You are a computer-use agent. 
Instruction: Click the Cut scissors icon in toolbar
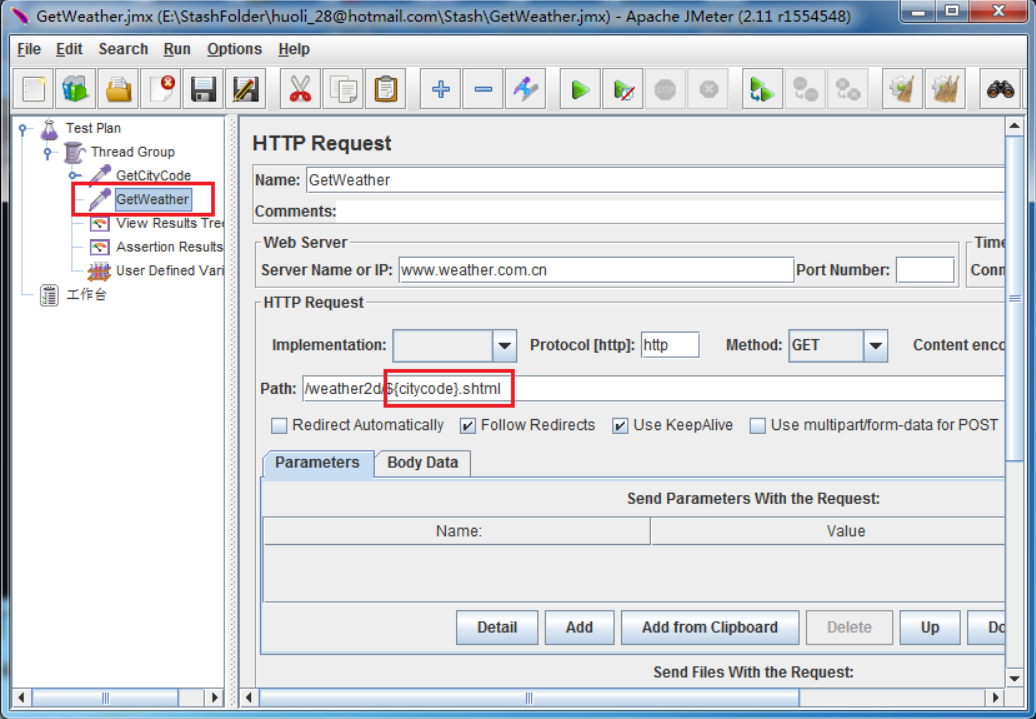pos(299,90)
